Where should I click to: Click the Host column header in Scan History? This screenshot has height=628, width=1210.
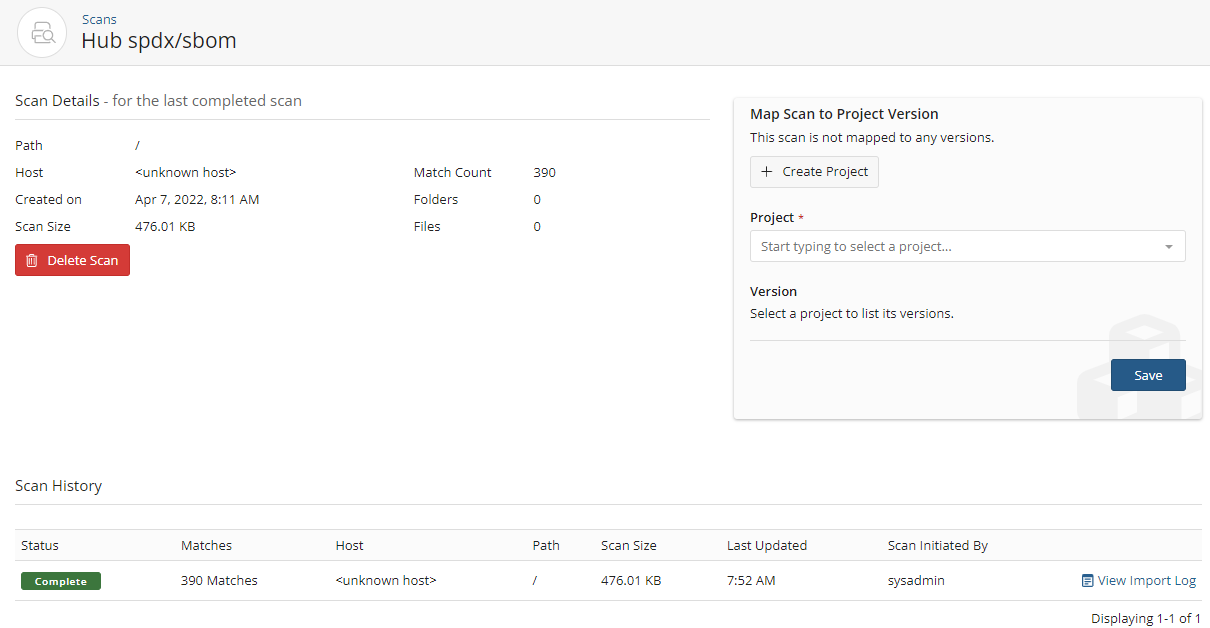click(x=350, y=546)
